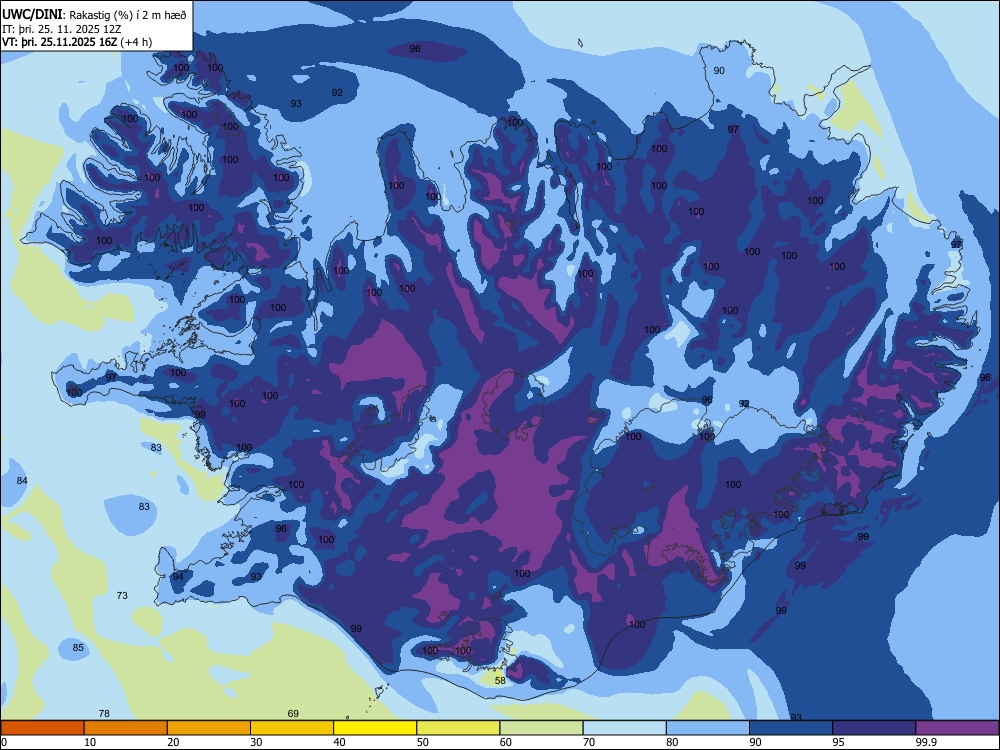Click the bright yellow 40–50 legend swatch
Viewport: 1000px width, 750px height.
(375, 728)
